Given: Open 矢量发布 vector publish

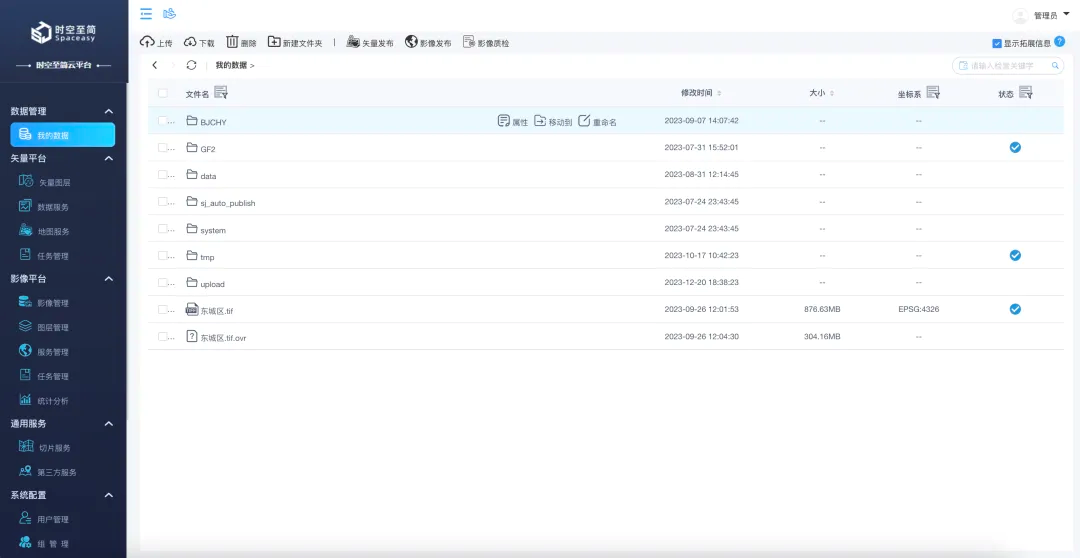Looking at the screenshot, I should pyautogui.click(x=370, y=43).
